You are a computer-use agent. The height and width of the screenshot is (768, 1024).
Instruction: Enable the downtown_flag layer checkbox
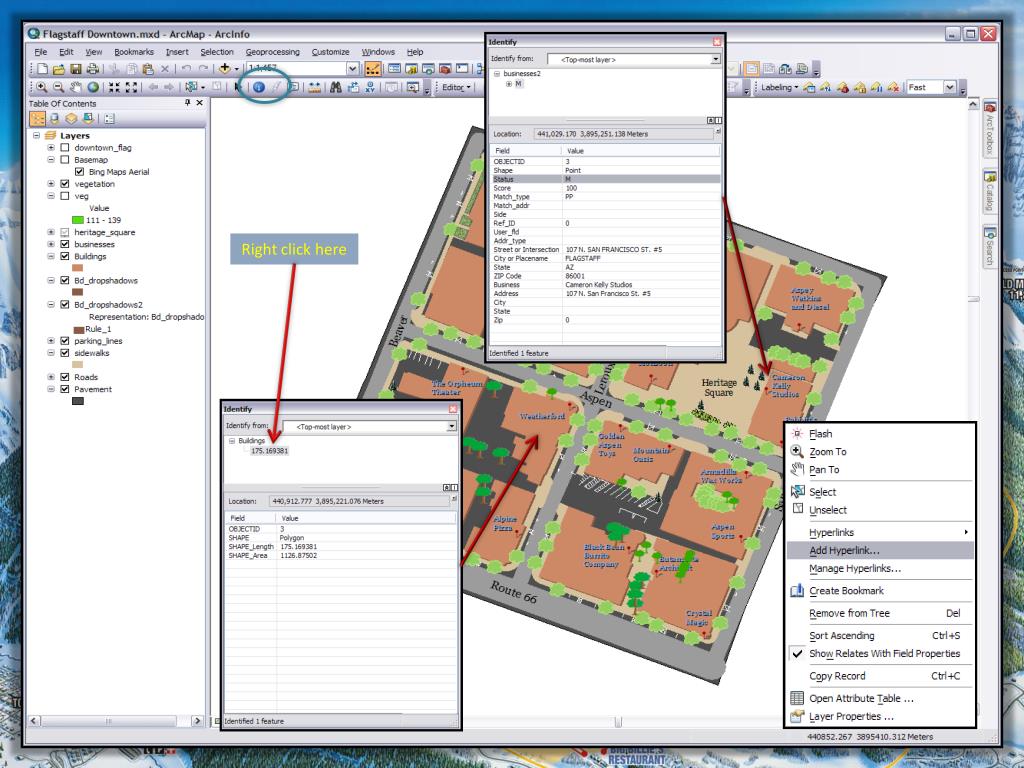point(65,148)
